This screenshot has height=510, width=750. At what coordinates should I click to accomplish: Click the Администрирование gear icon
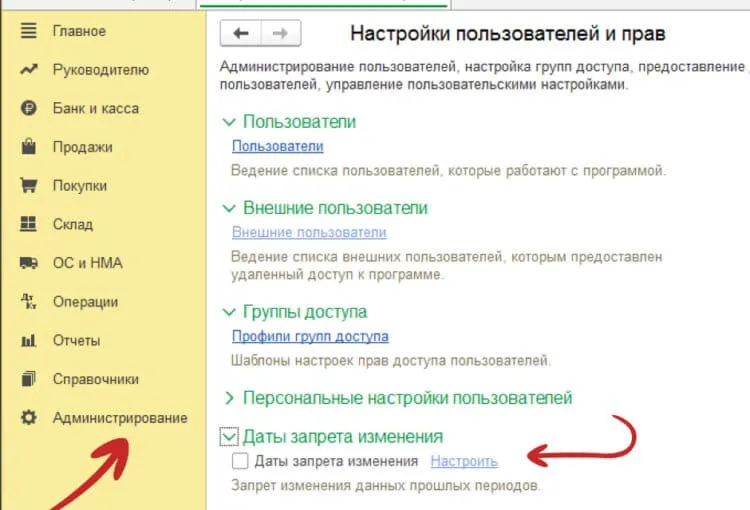point(28,418)
